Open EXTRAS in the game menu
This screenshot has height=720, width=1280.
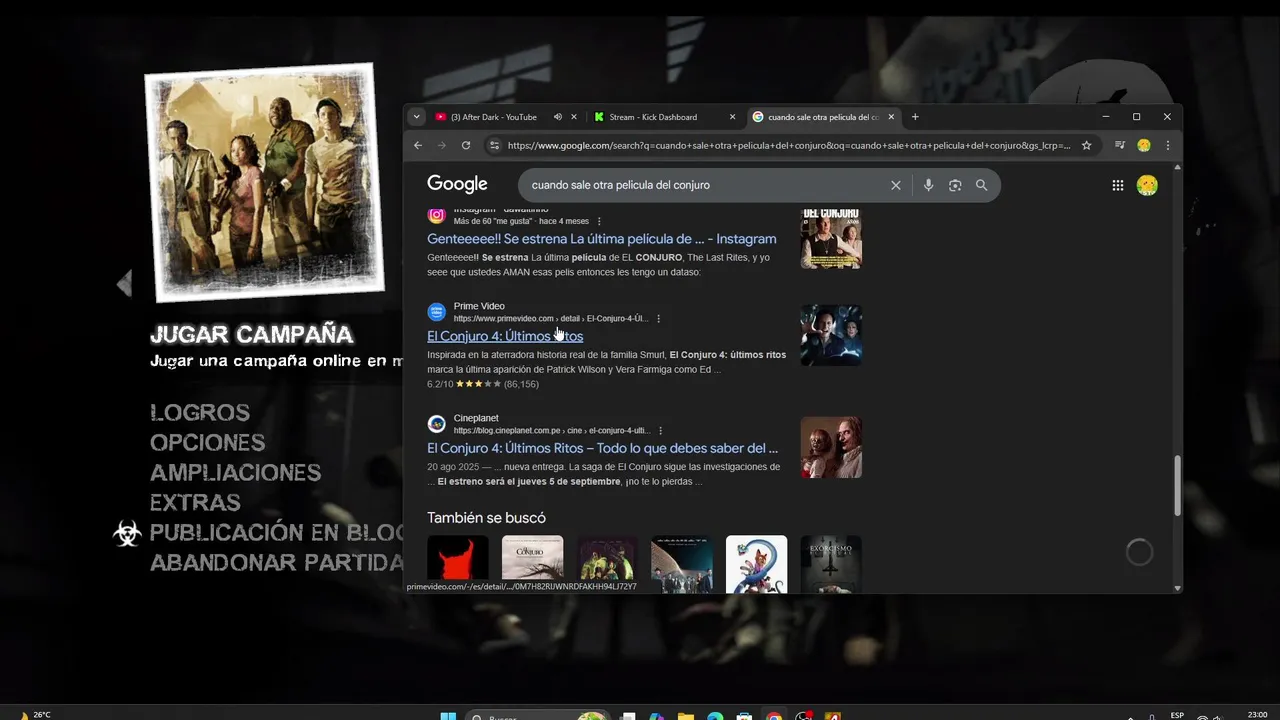(195, 502)
